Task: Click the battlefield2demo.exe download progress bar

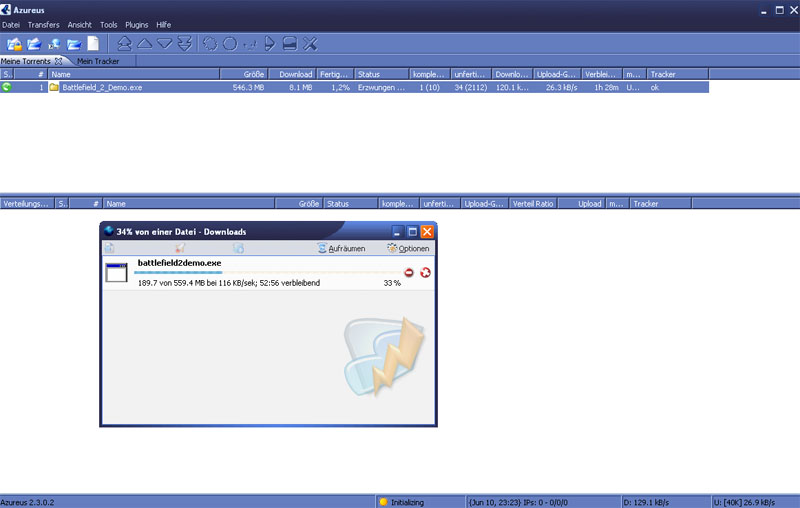Action: coord(267,272)
